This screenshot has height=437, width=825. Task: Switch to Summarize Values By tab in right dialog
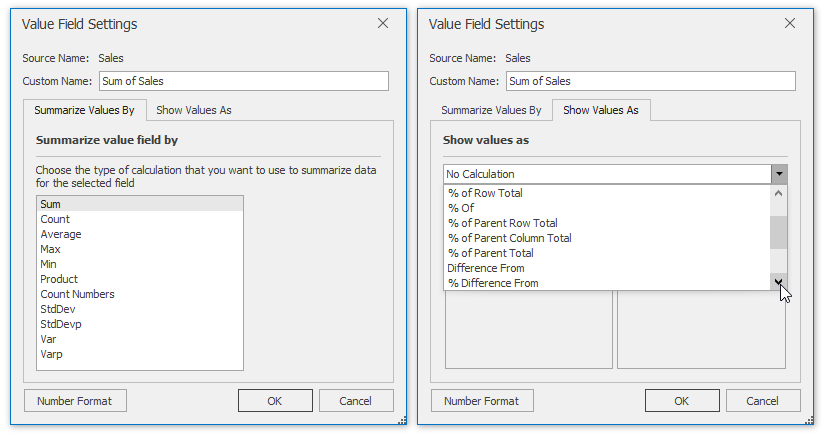[491, 110]
